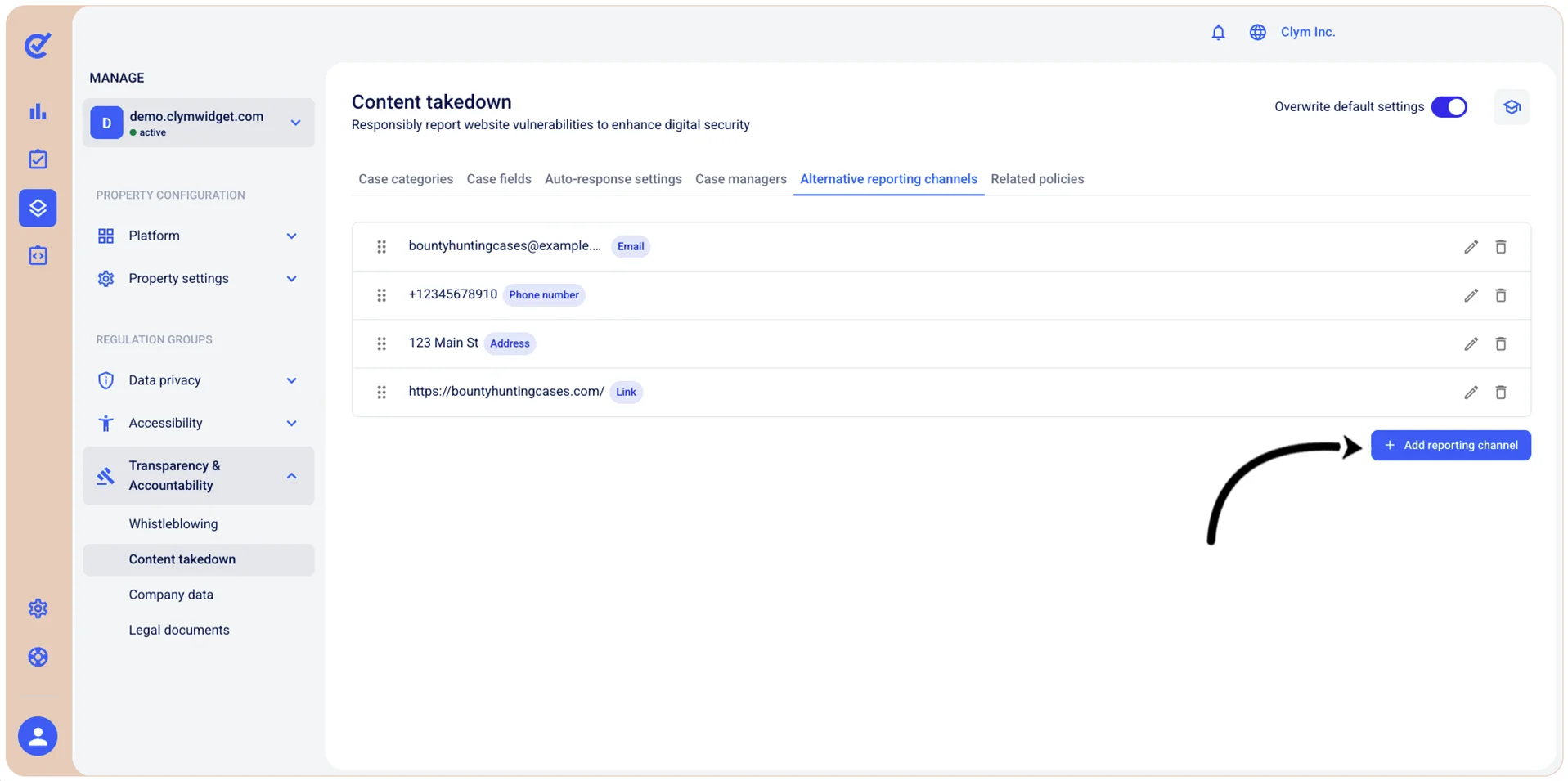This screenshot has width=1568, height=781.
Task: Switch to Related policies tab
Action: (1037, 179)
